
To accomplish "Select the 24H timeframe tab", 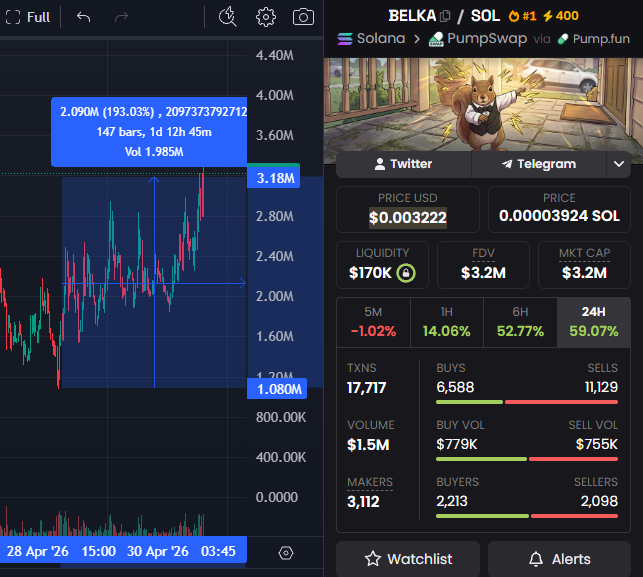I will click(593, 322).
